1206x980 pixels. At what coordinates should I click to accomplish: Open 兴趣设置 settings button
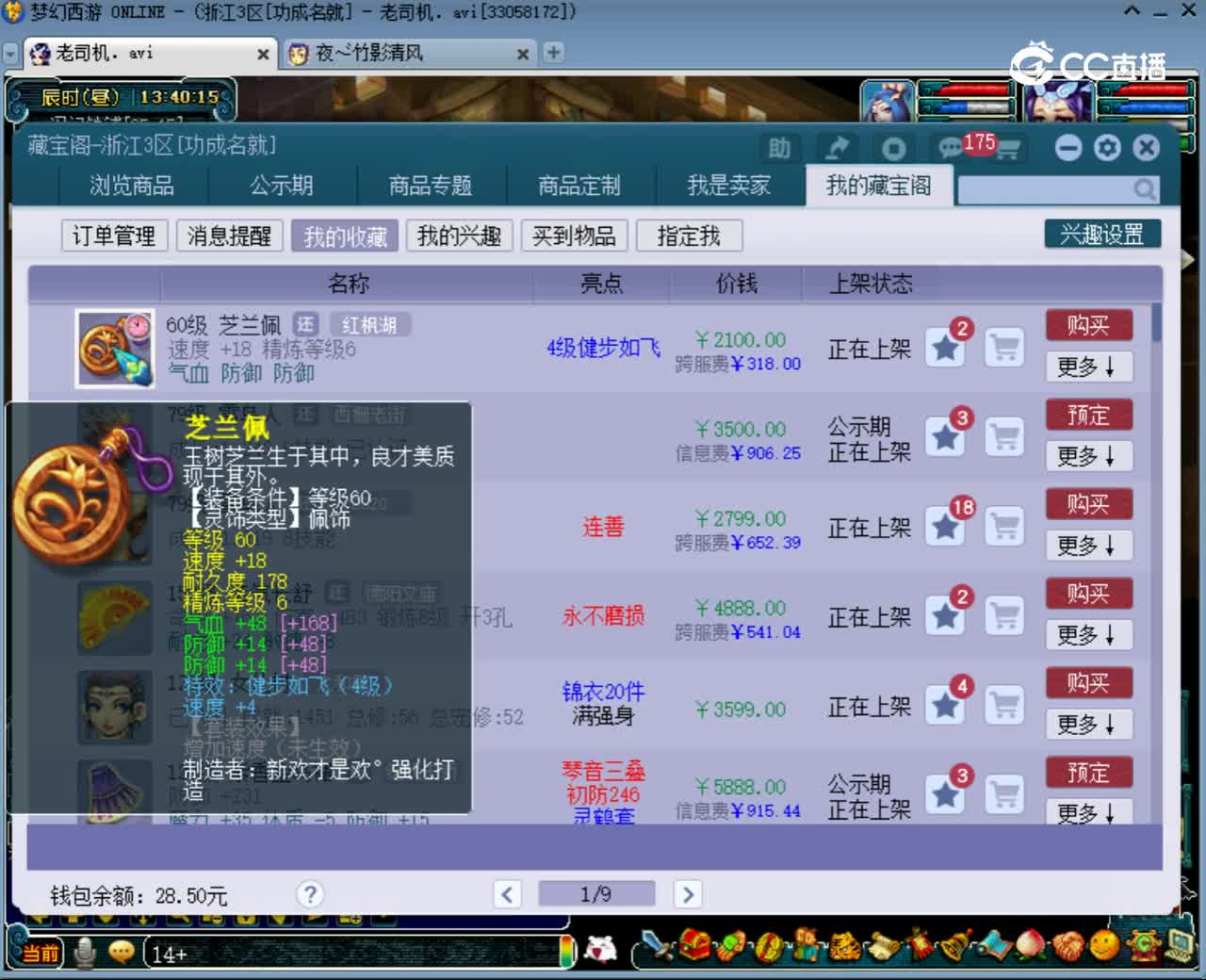click(1102, 234)
